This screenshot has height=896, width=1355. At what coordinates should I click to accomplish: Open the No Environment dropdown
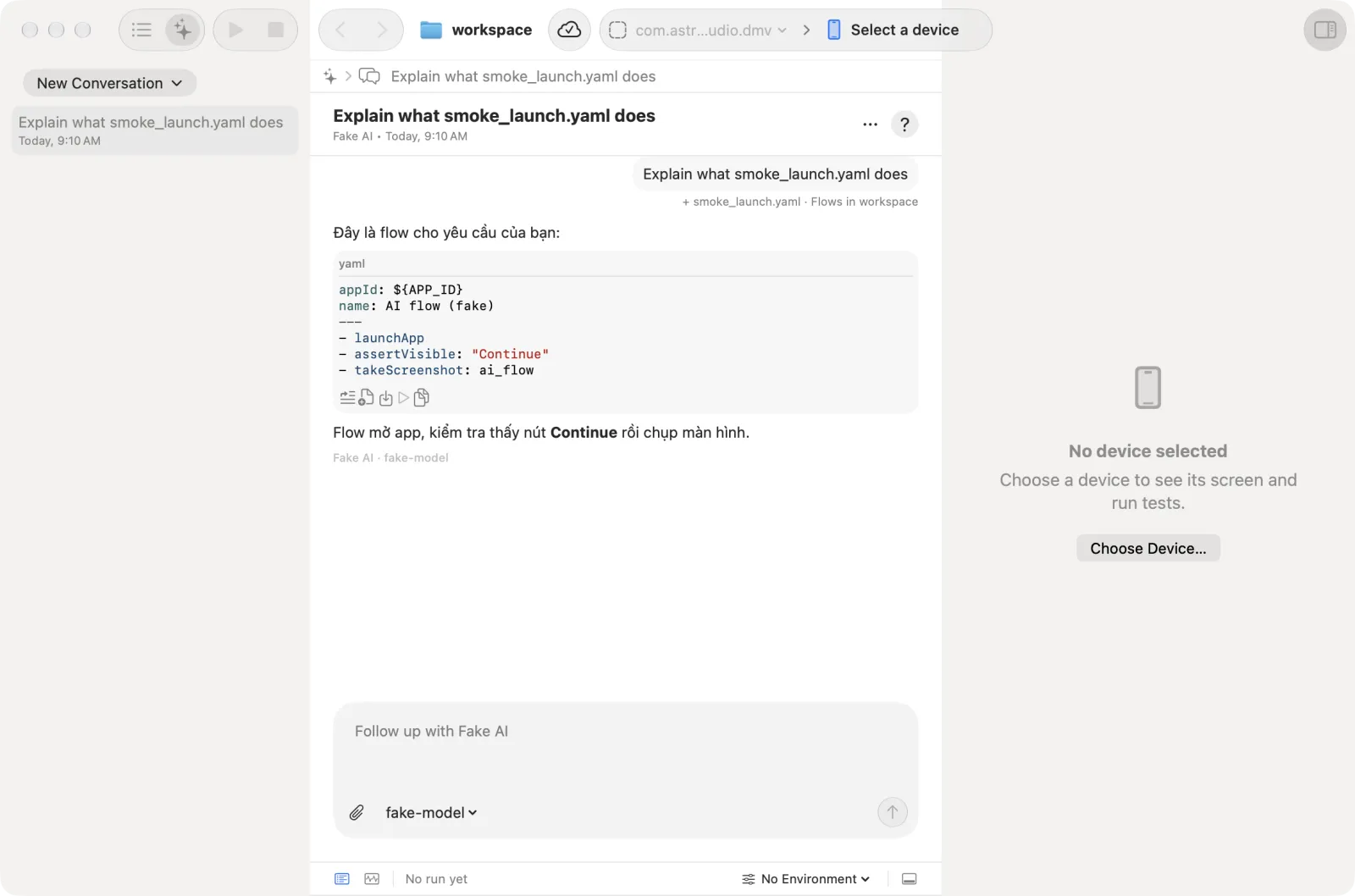(805, 879)
